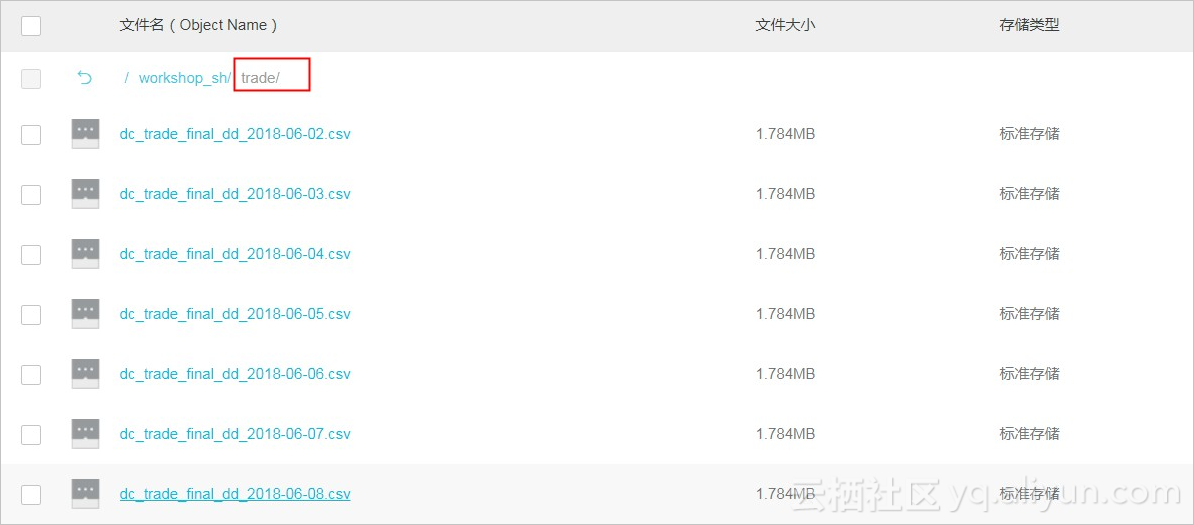The image size is (1194, 525).
Task: Click file icon for dc_trade_final_dd_2018-06-05.csv
Action: (85, 314)
